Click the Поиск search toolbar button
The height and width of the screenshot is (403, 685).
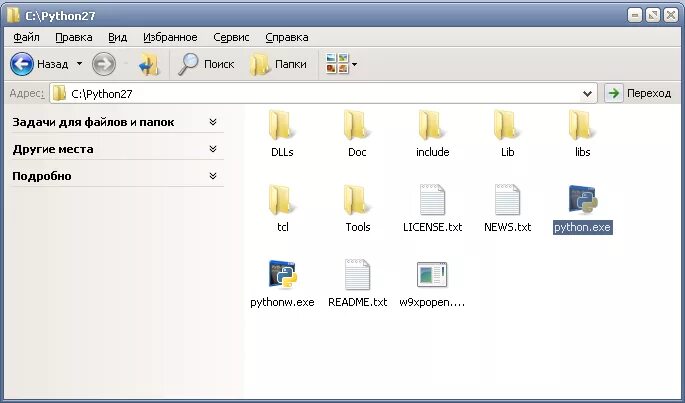tap(206, 64)
